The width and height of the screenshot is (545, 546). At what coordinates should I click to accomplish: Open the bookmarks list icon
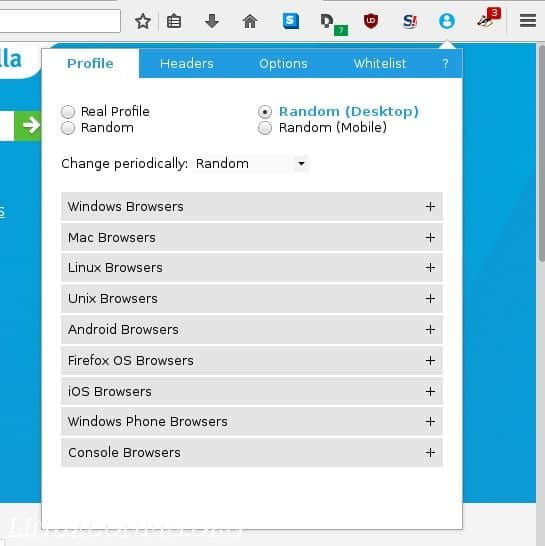point(174,21)
